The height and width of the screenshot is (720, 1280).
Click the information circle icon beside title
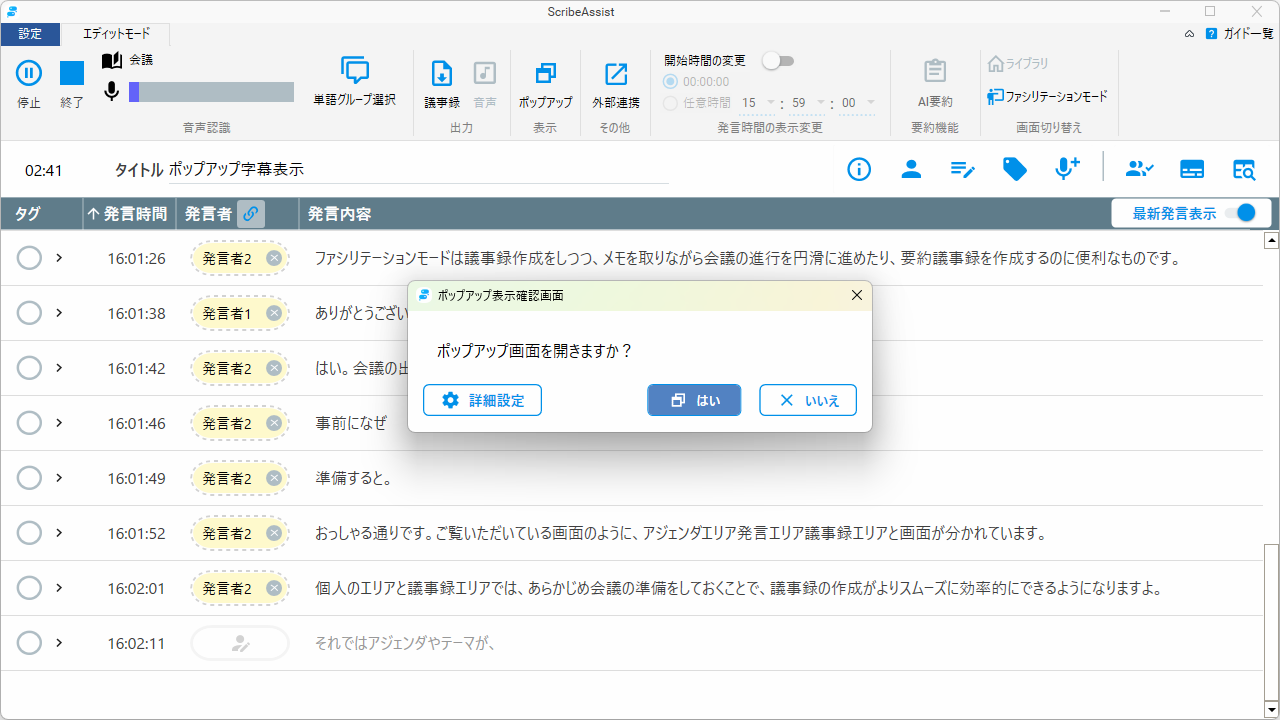[859, 169]
